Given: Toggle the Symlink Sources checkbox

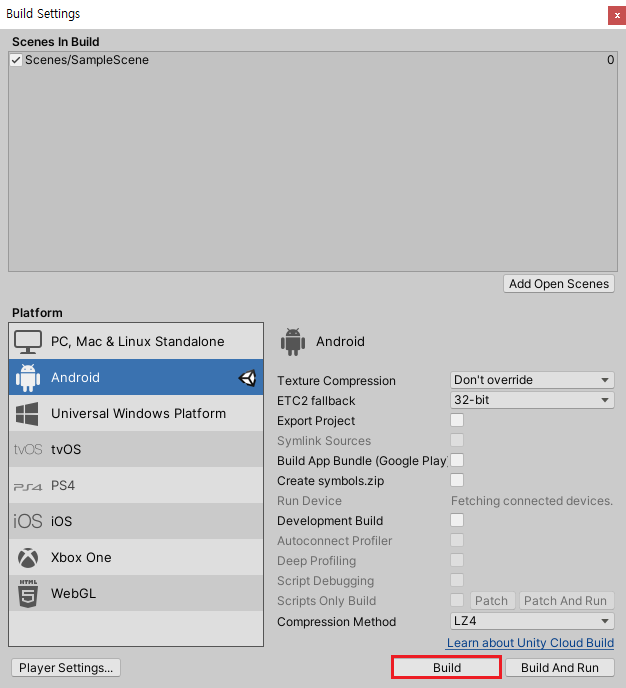Looking at the screenshot, I should [x=457, y=440].
